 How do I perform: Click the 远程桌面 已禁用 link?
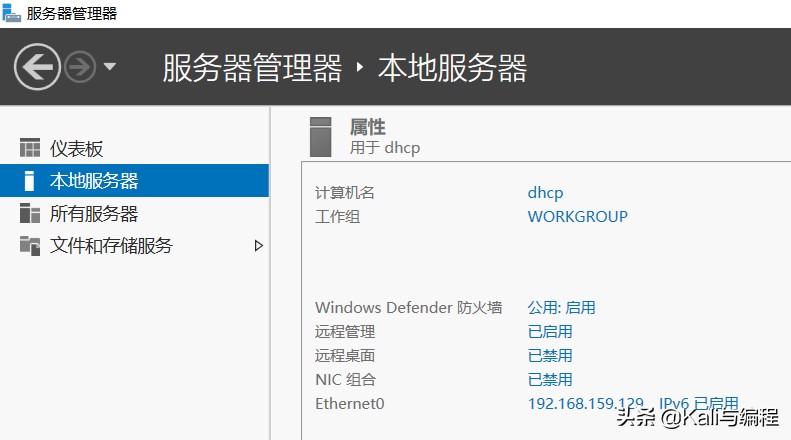(x=550, y=356)
